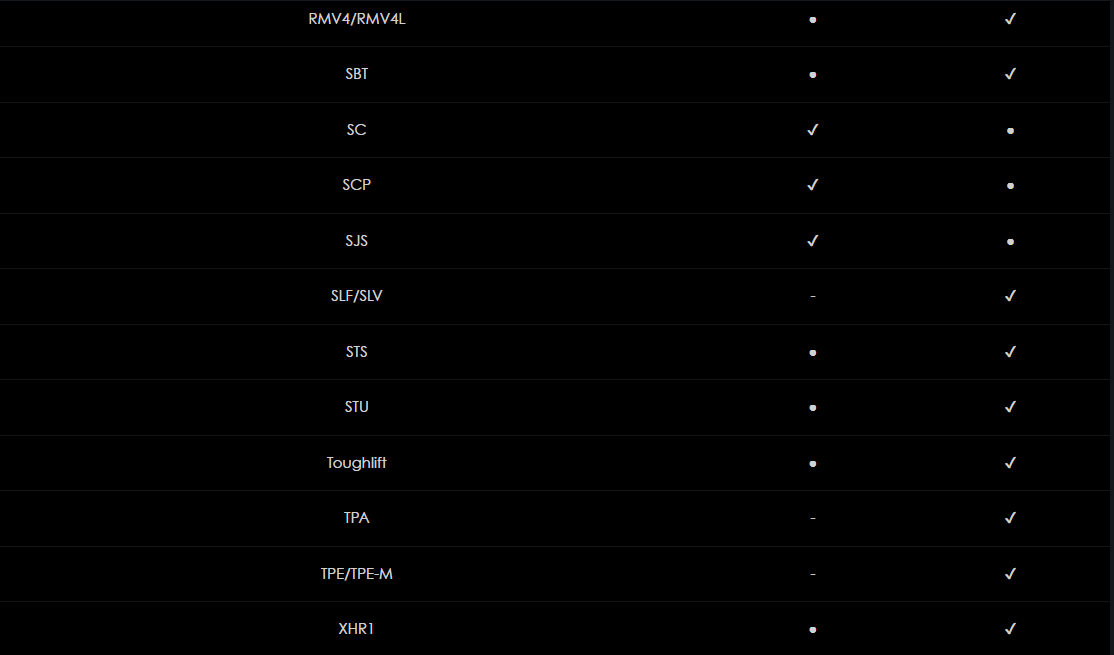1114x655 pixels.
Task: Click the checkmark in the SBT row
Action: [x=1010, y=74]
